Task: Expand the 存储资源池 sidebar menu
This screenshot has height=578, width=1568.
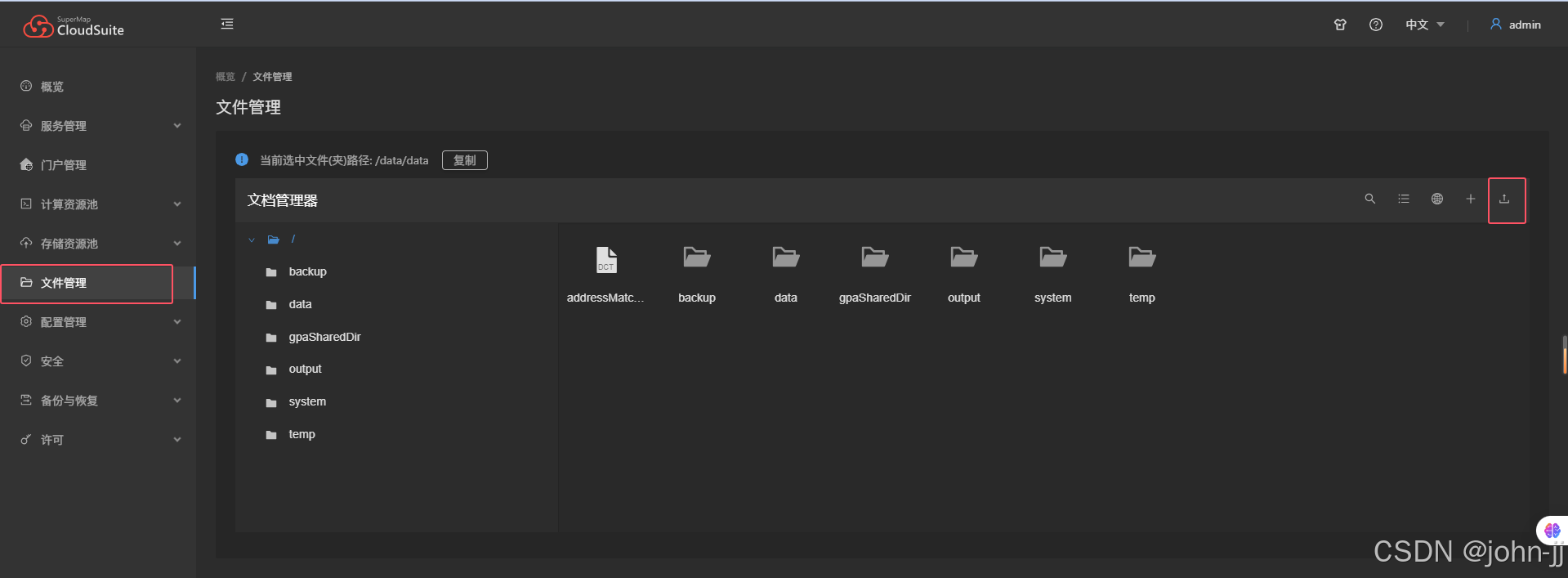Action: point(98,244)
